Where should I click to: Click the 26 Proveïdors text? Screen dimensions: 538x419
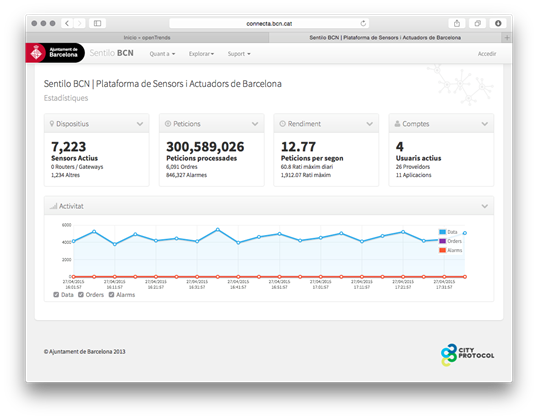click(x=413, y=167)
